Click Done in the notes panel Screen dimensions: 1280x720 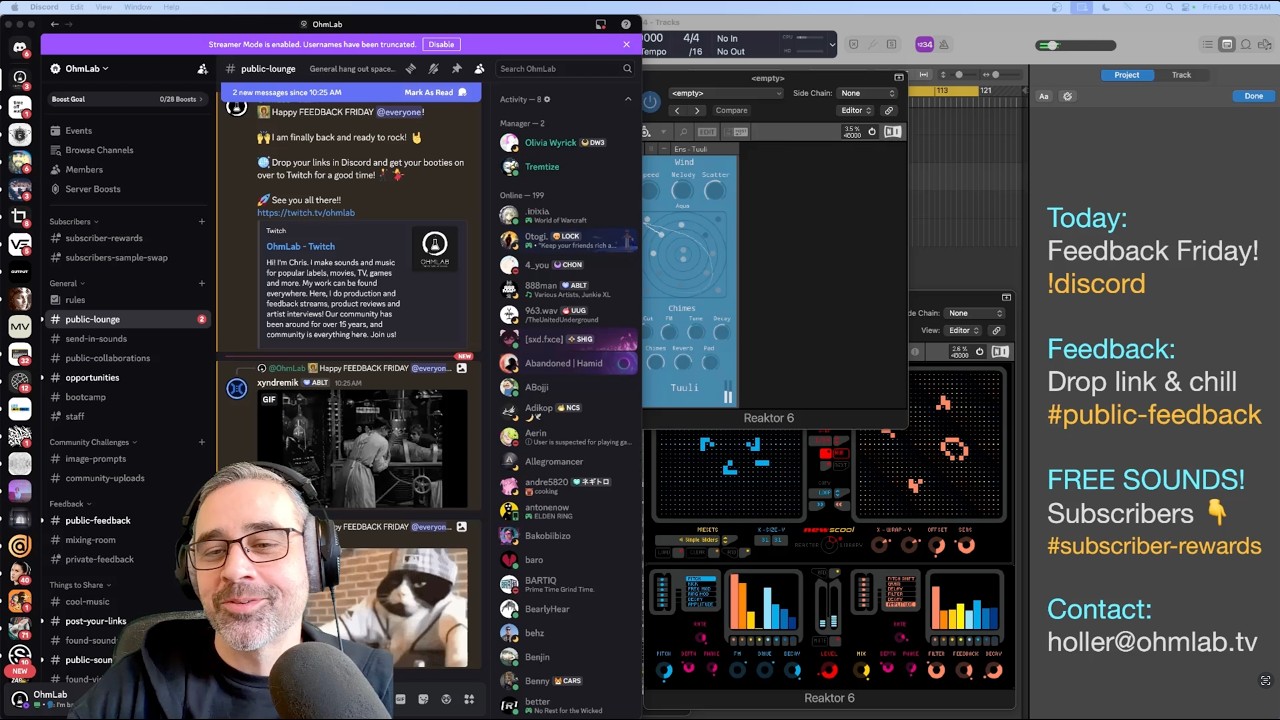click(1253, 97)
